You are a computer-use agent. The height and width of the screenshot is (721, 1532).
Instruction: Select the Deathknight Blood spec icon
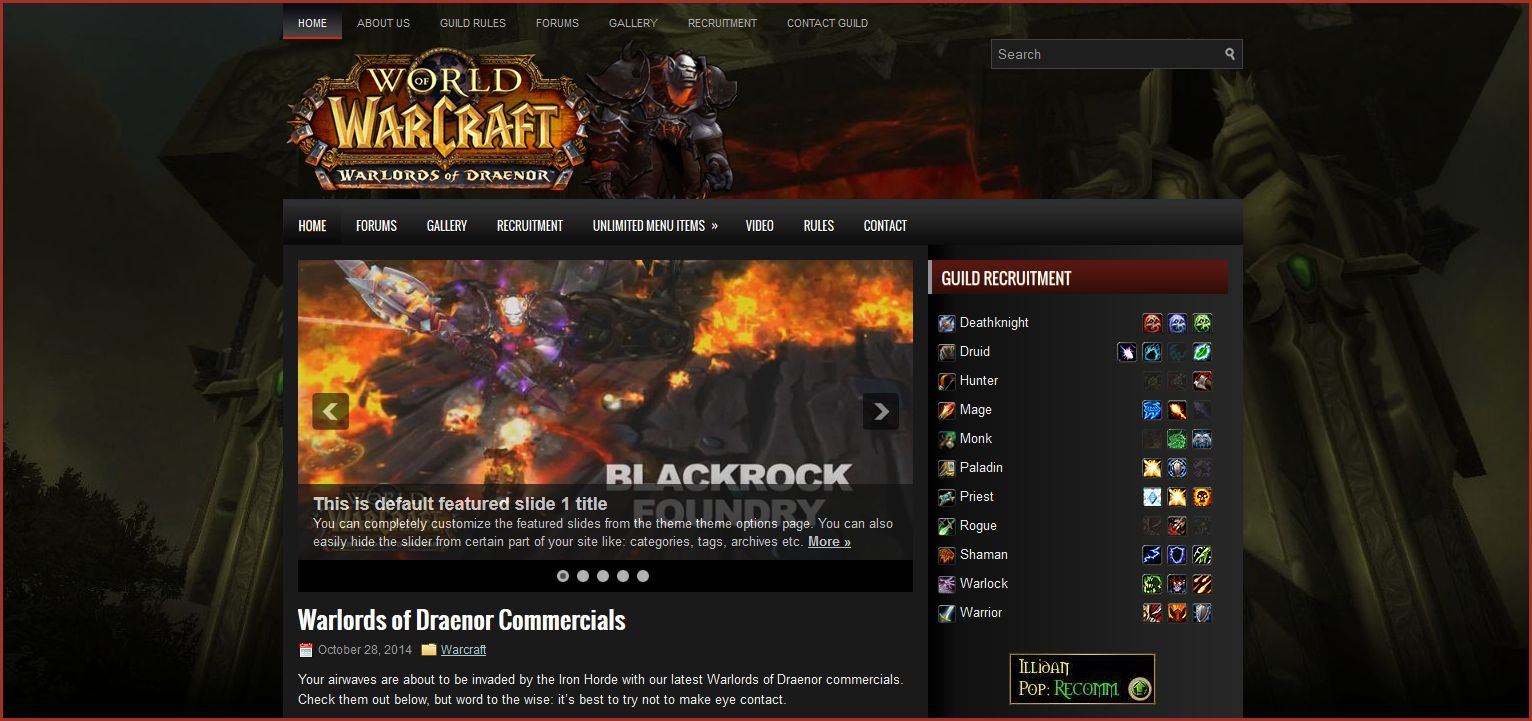click(1152, 323)
